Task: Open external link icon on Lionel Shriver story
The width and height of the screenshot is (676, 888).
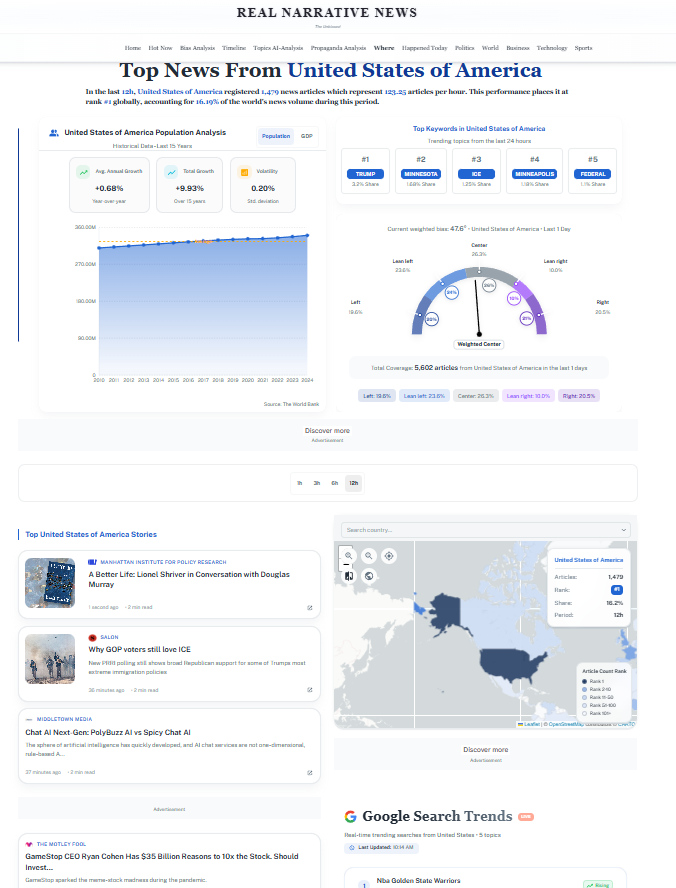Action: click(310, 608)
